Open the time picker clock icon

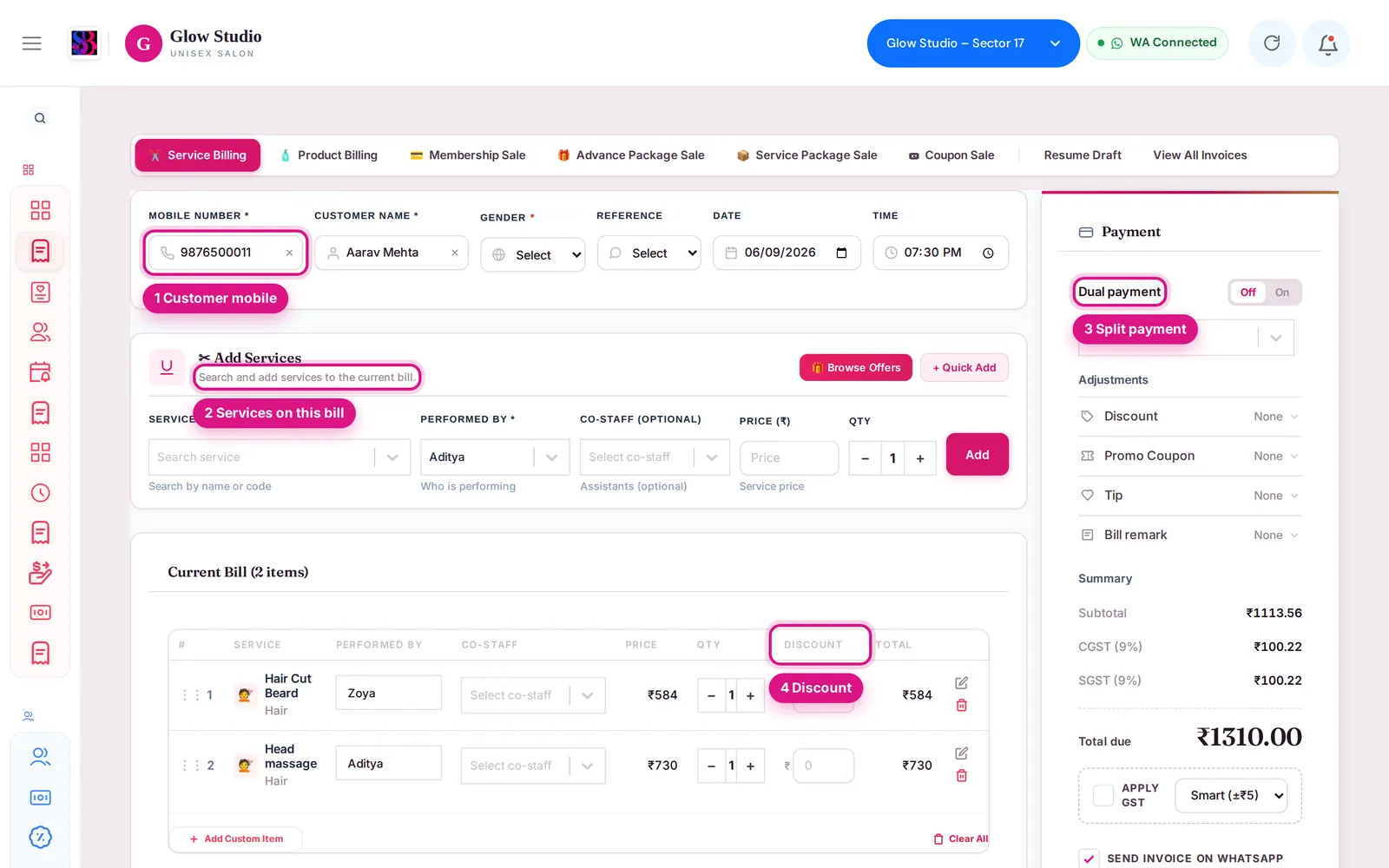pyautogui.click(x=988, y=253)
